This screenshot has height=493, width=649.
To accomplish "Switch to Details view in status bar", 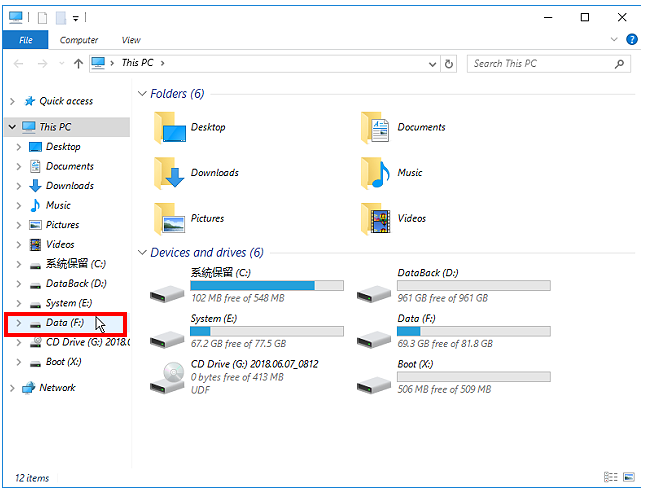I will [611, 477].
